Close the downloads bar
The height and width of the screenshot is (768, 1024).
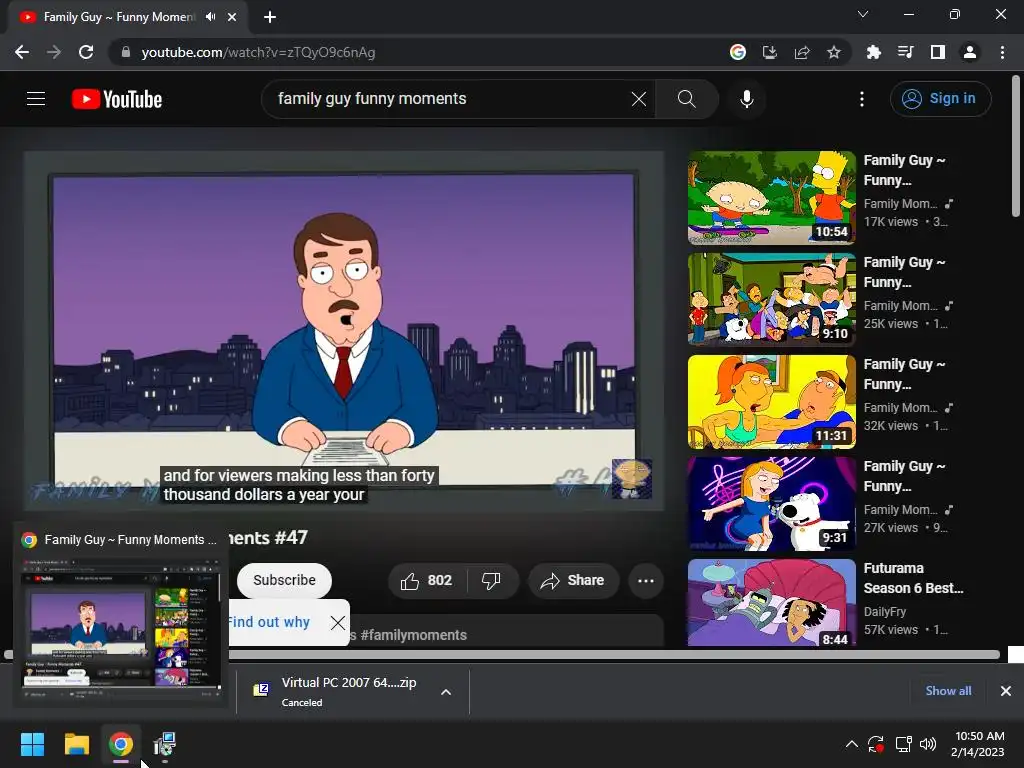(x=1006, y=690)
